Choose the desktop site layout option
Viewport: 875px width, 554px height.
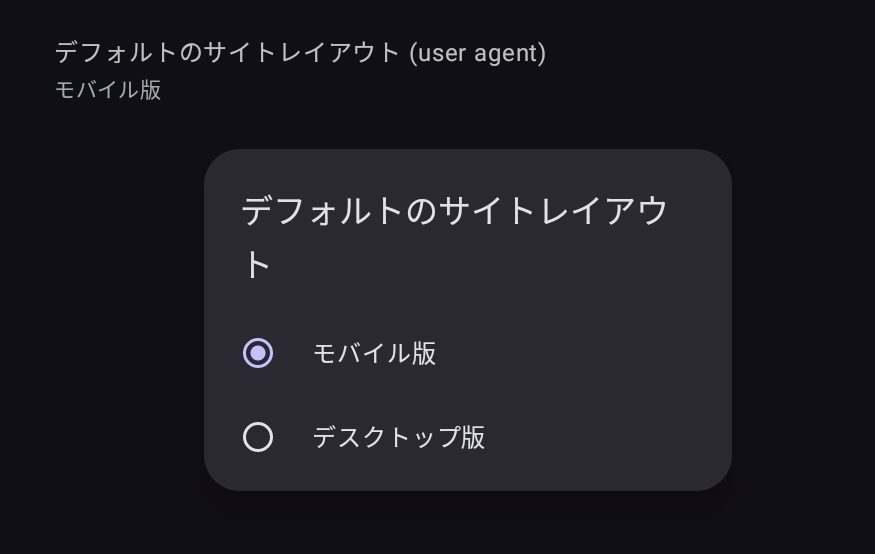point(398,437)
